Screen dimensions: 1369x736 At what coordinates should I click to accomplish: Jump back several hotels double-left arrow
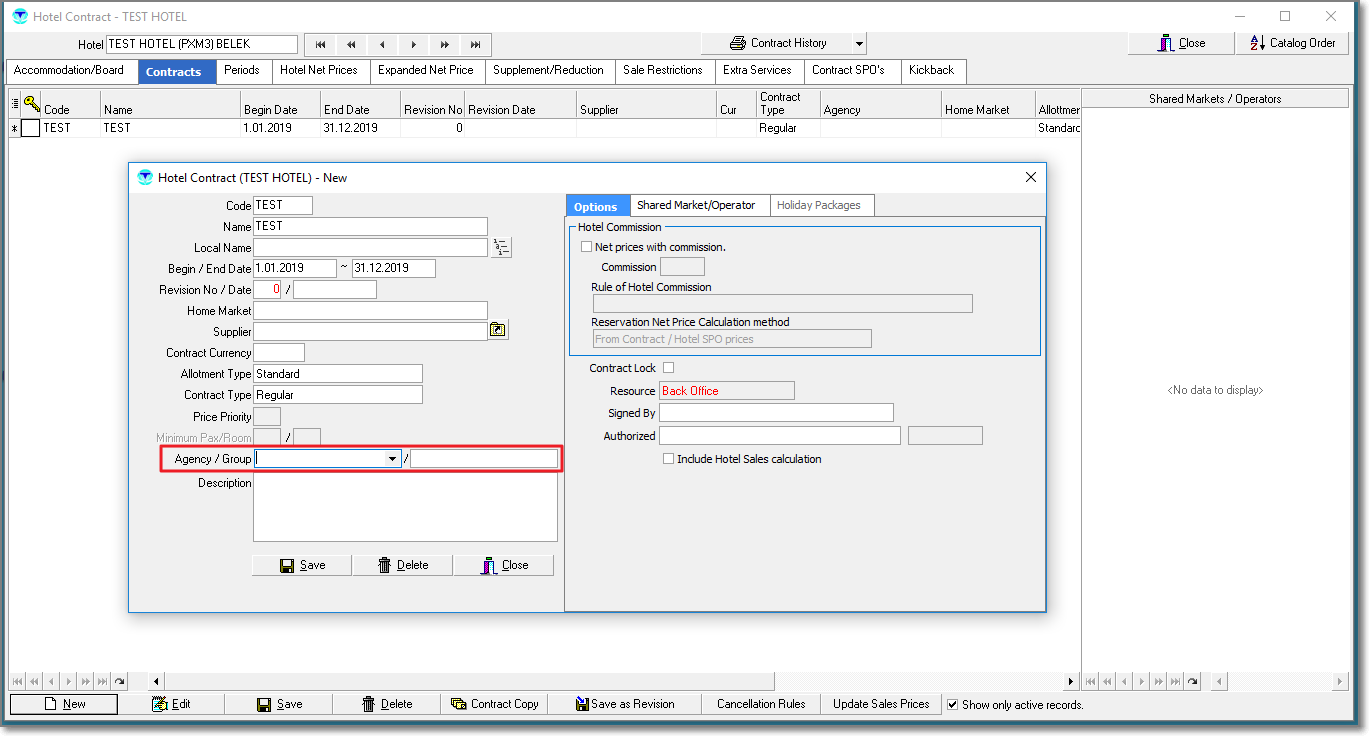(x=351, y=45)
